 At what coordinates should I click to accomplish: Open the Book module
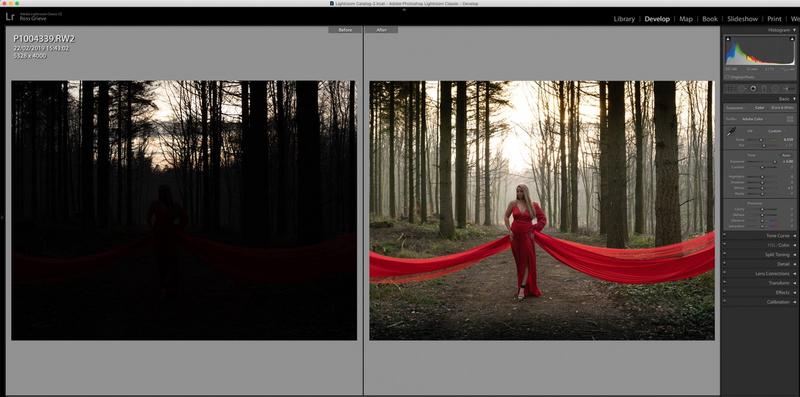[710, 19]
